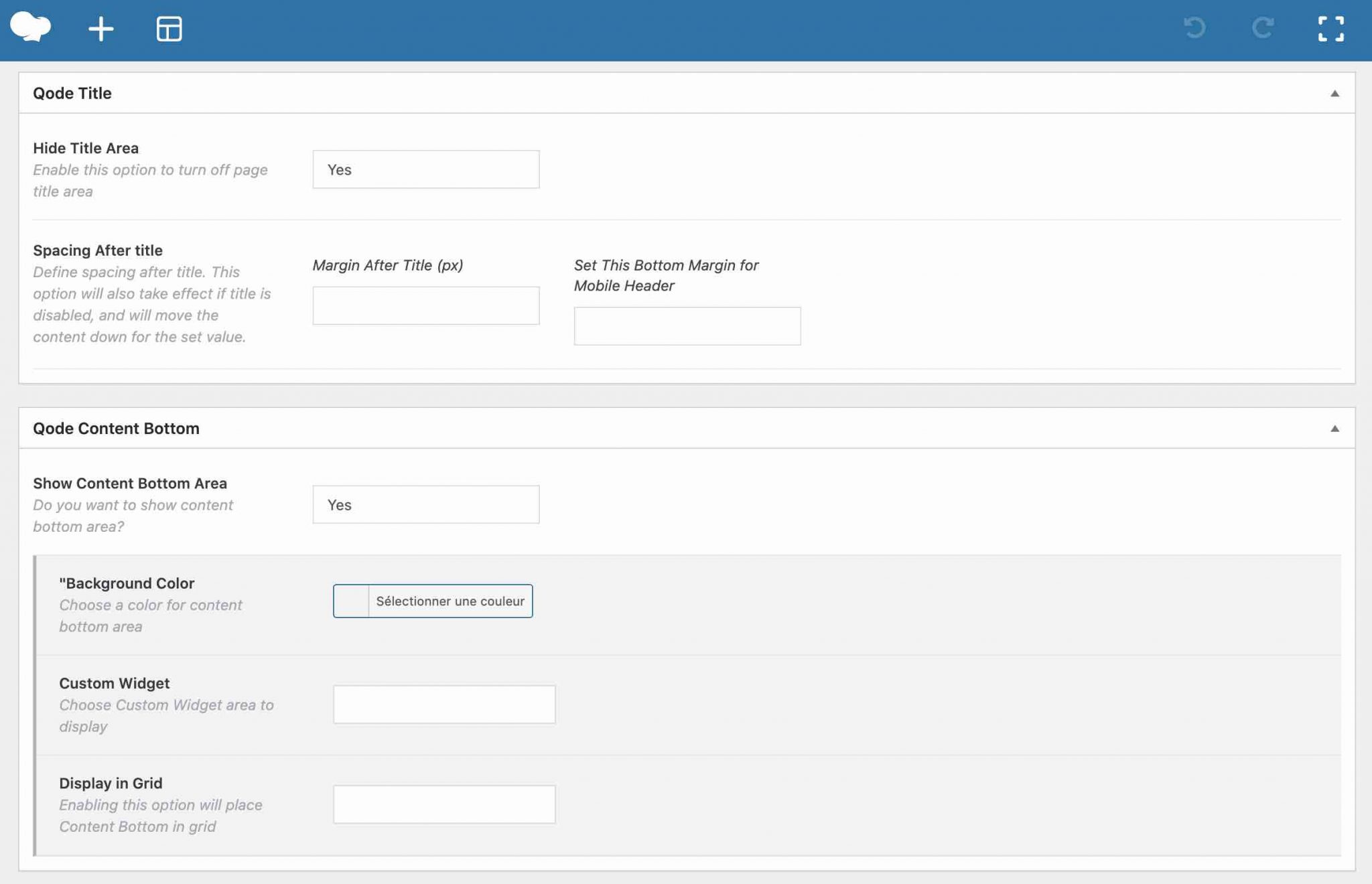This screenshot has height=884, width=1372.
Task: Collapse the Qode Content Bottom panel arrow
Action: pyautogui.click(x=1334, y=429)
